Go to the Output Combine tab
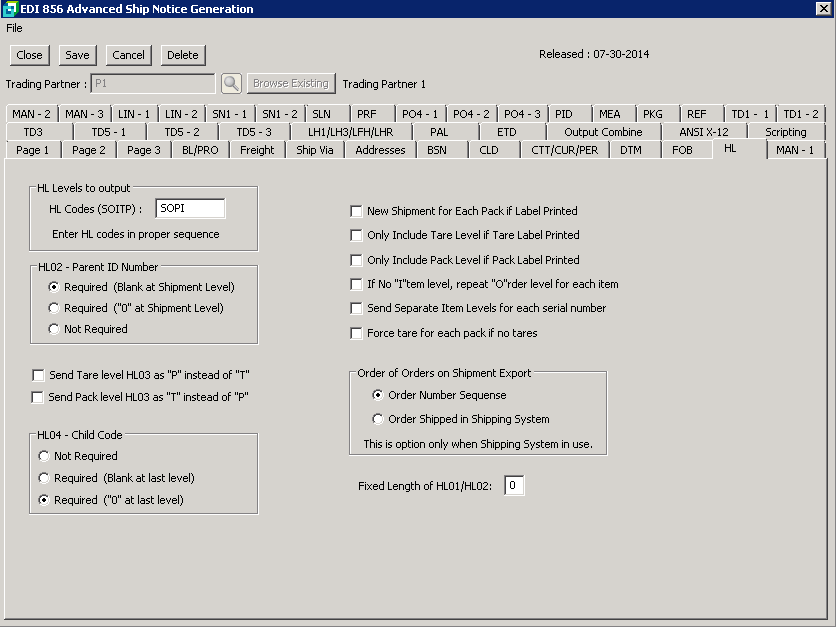 (x=603, y=132)
